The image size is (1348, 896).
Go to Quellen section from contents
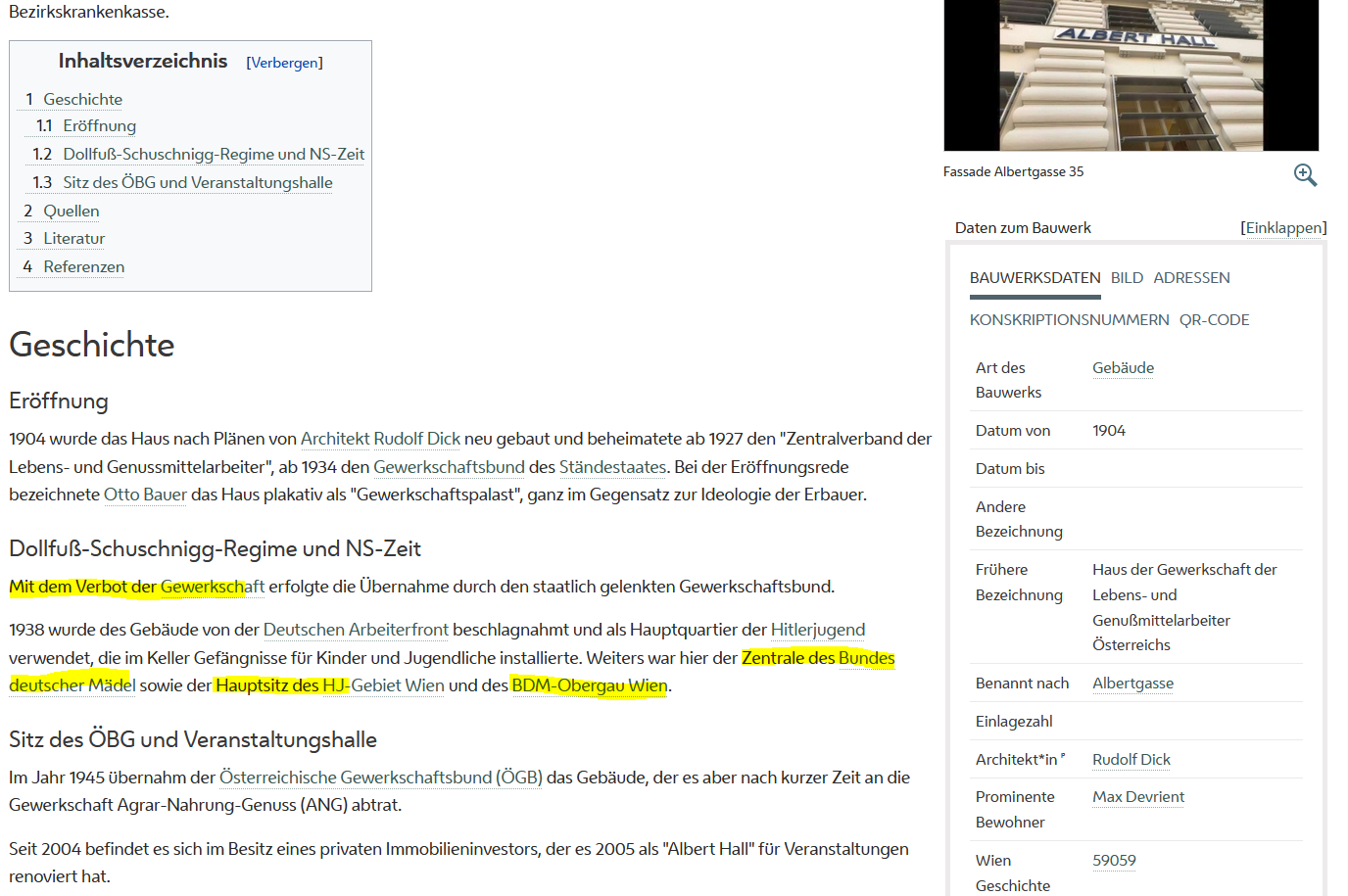click(71, 212)
